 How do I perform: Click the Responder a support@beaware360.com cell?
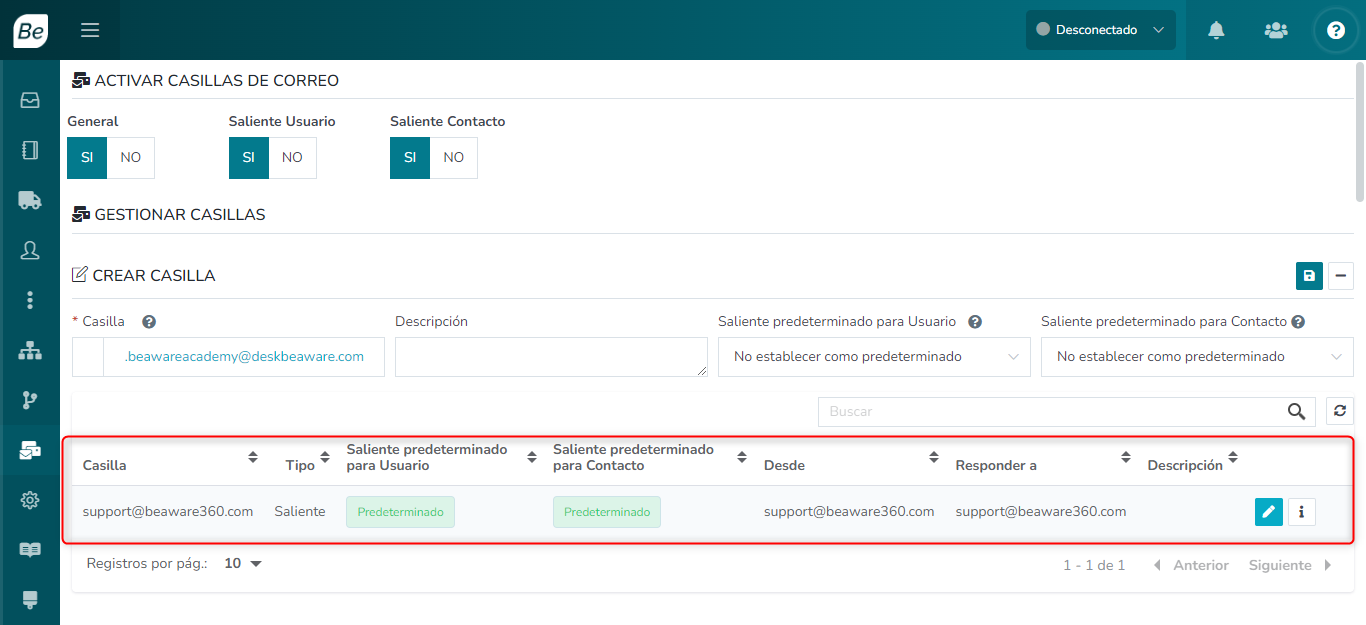(1041, 512)
